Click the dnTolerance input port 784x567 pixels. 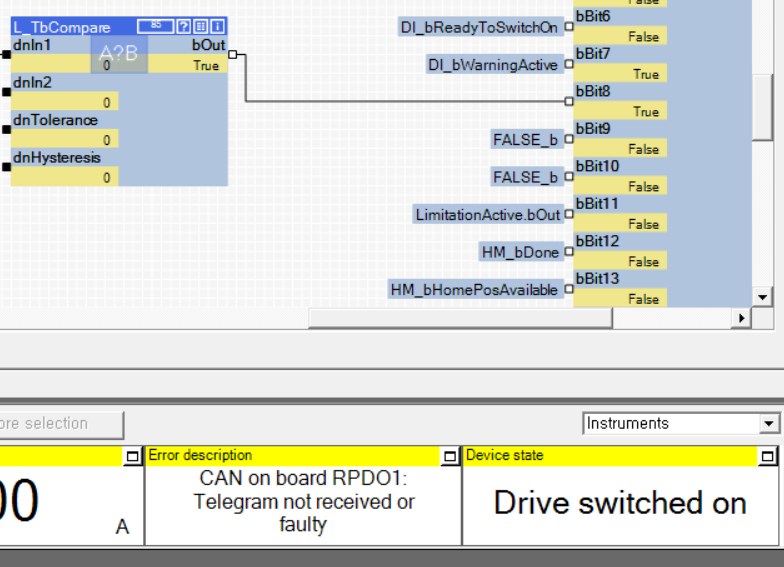[x=6, y=130]
